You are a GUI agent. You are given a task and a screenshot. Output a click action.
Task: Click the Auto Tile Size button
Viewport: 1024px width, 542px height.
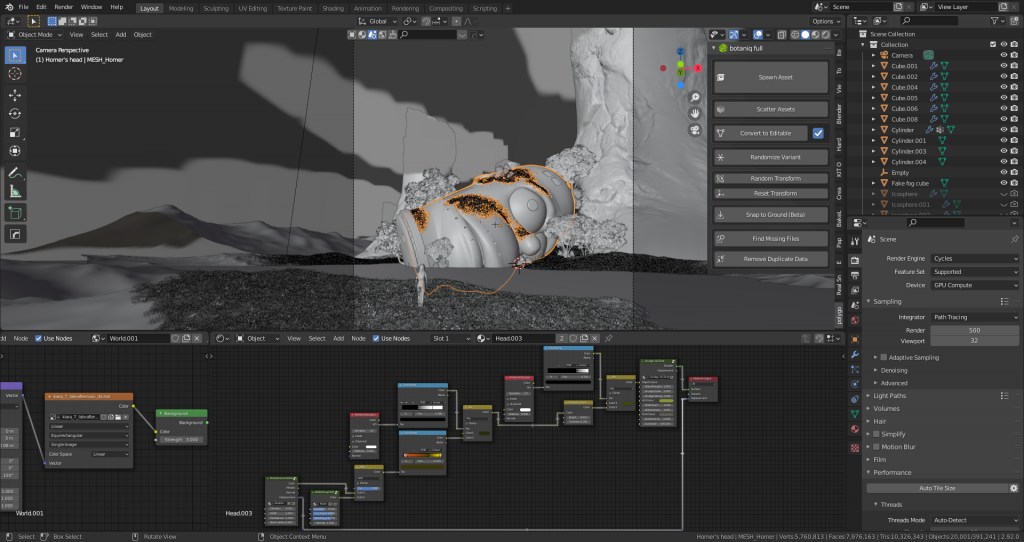pyautogui.click(x=937, y=488)
